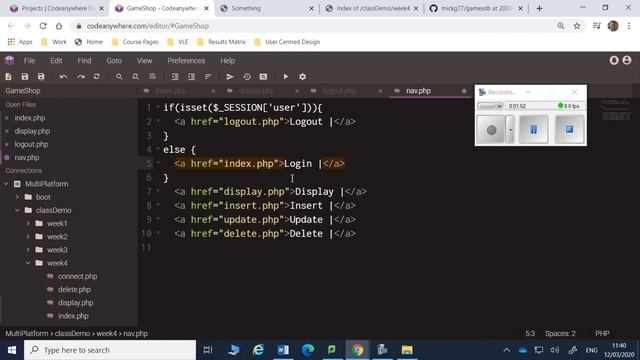Fold the else block at line 4
Viewport: 640px width, 360px height.
(x=158, y=149)
